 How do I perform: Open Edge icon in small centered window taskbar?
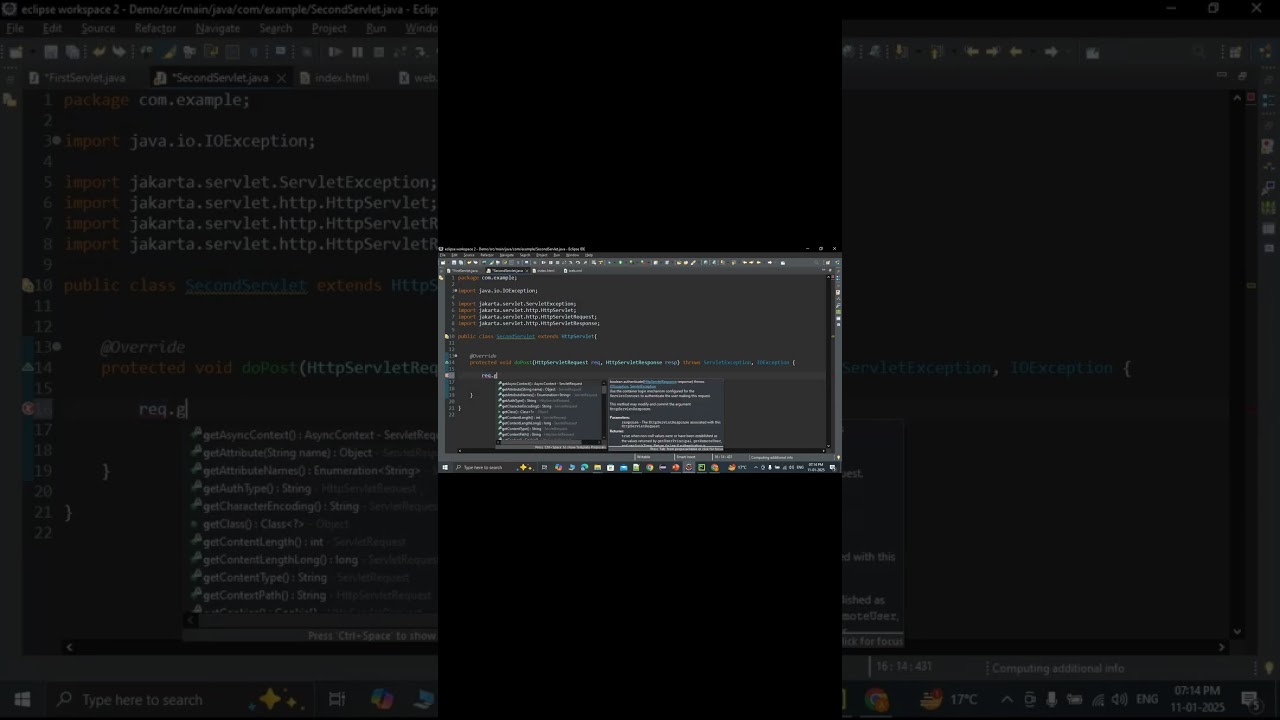(584, 467)
